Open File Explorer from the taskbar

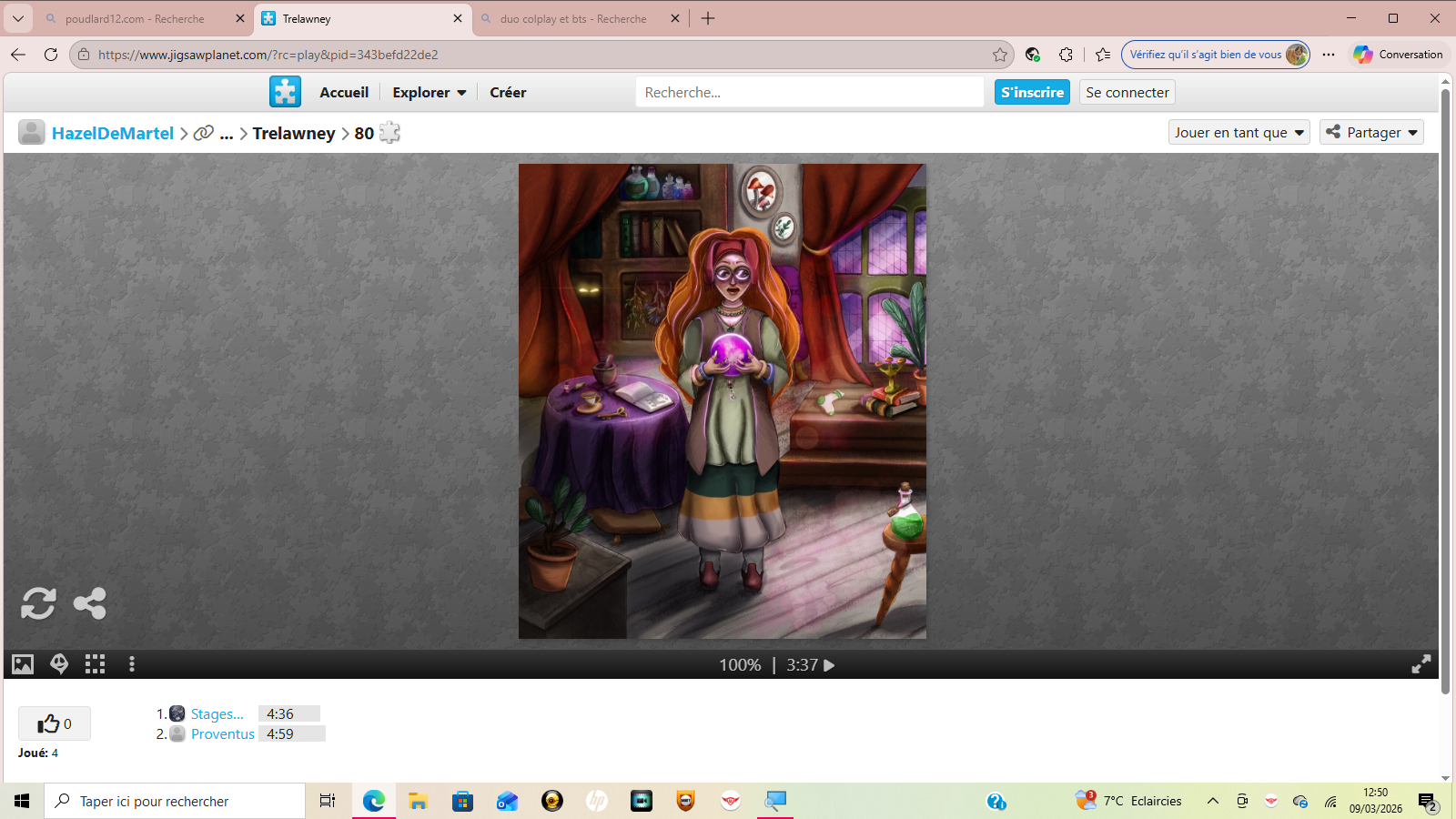[x=418, y=801]
